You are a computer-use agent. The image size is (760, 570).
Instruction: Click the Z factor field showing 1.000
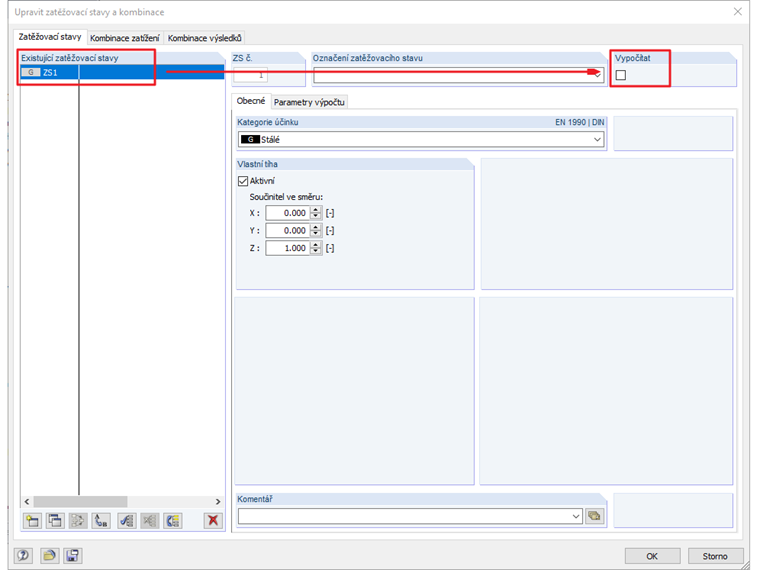[x=288, y=248]
